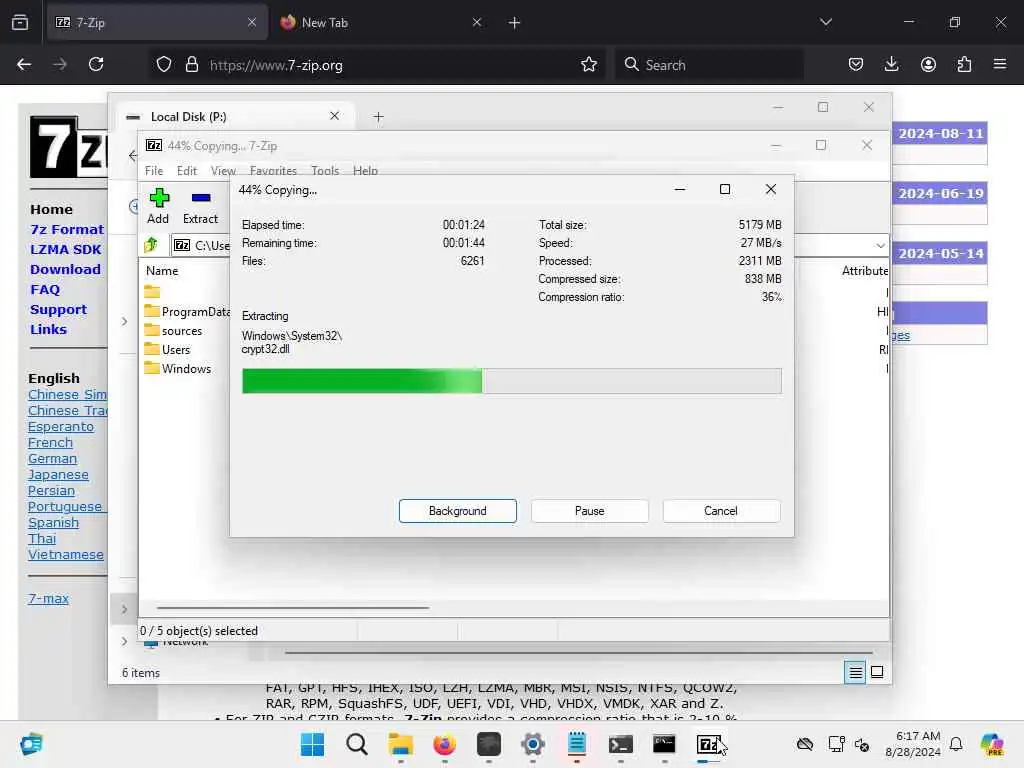Switch File Explorer to large icons view
The width and height of the screenshot is (1024, 768).
point(877,672)
